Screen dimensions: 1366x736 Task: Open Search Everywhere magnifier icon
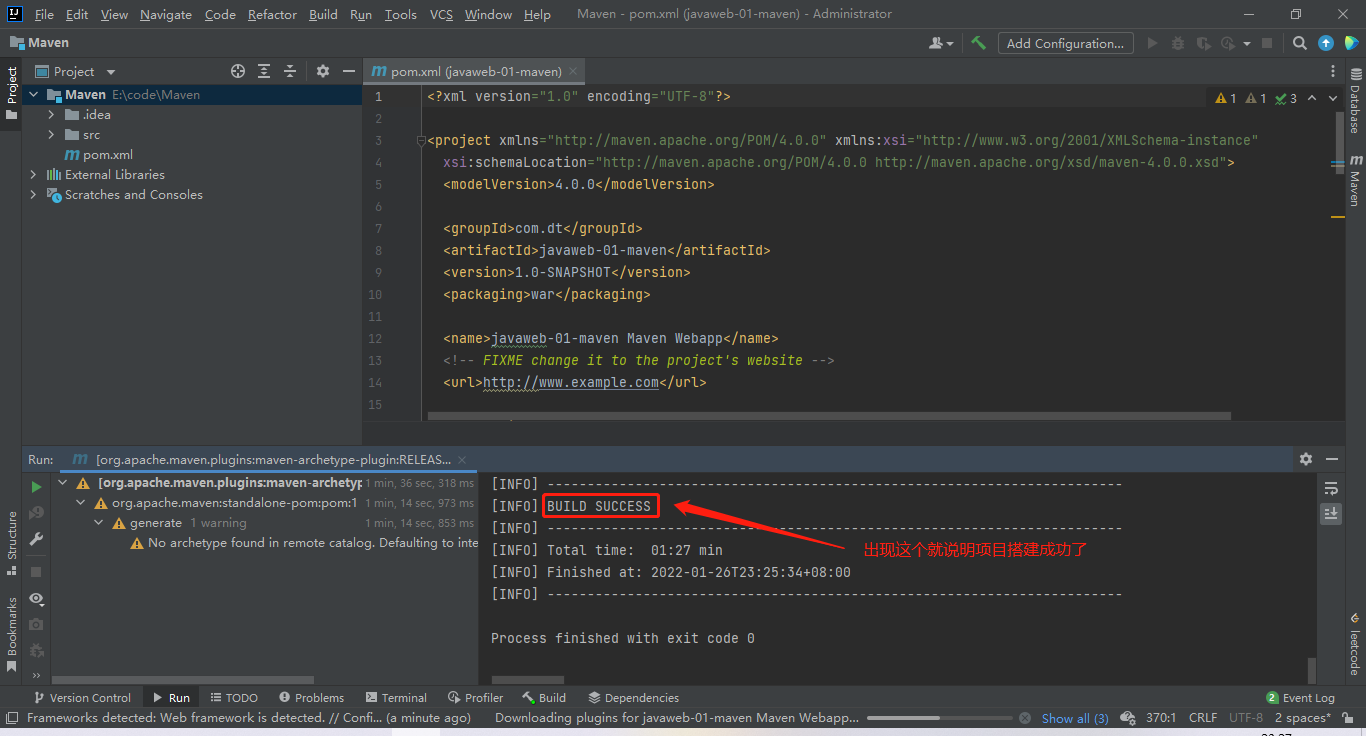1299,43
